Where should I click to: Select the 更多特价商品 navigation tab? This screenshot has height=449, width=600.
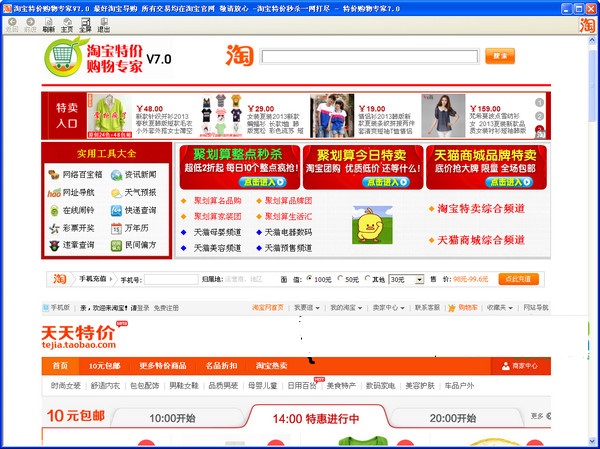(163, 366)
